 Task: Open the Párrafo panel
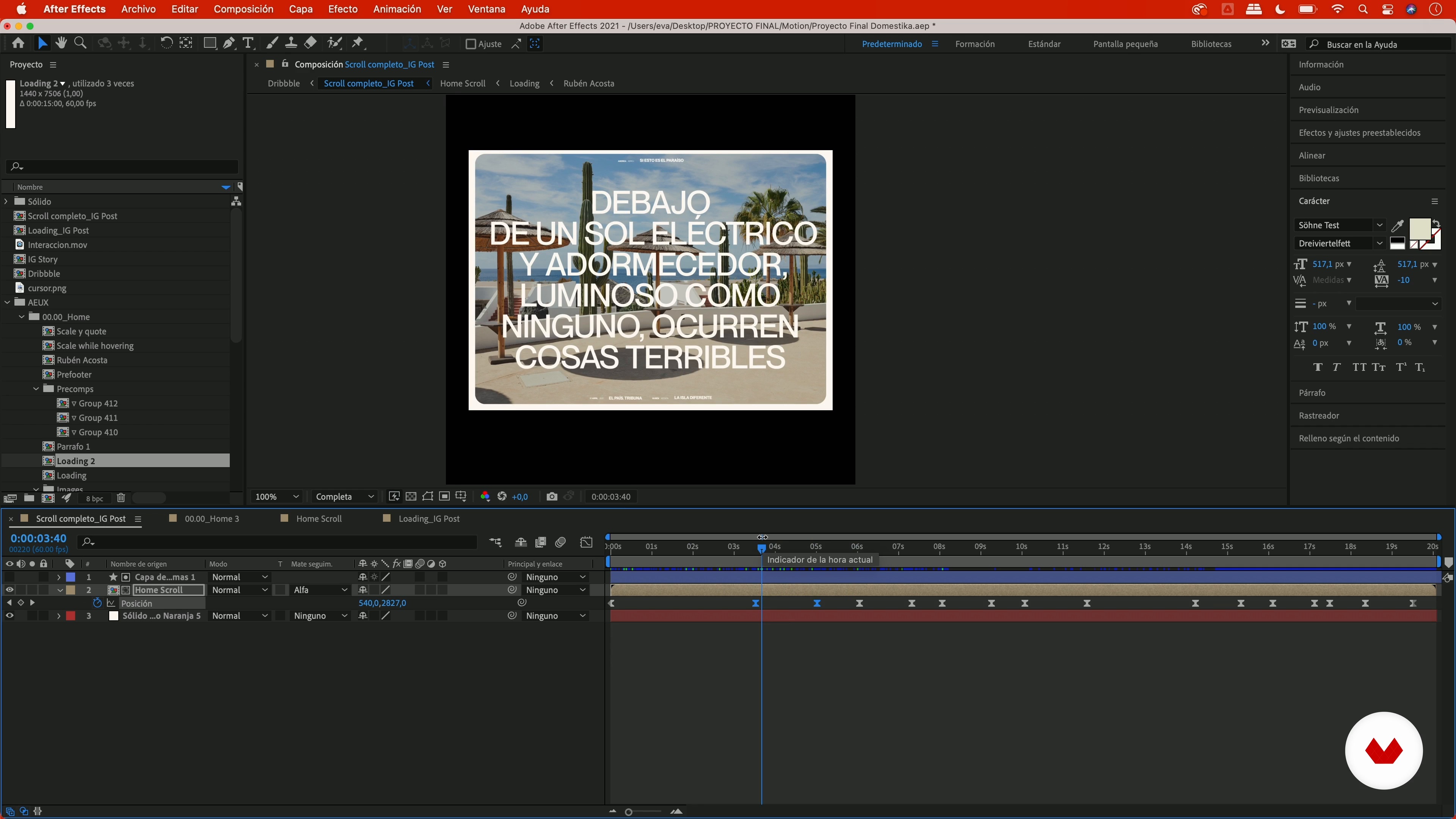click(x=1311, y=393)
